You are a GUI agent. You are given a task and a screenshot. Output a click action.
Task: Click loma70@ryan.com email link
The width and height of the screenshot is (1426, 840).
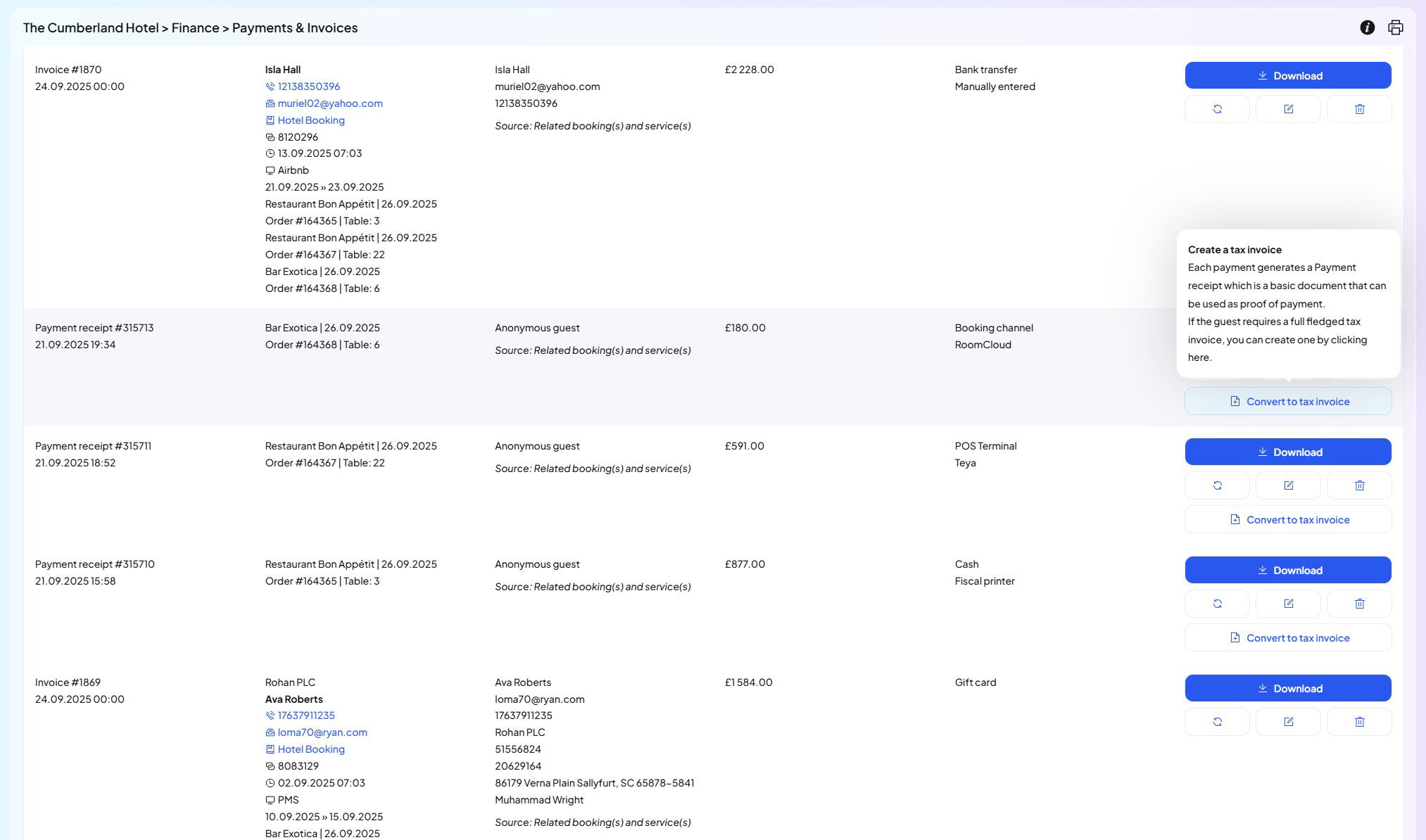[322, 732]
